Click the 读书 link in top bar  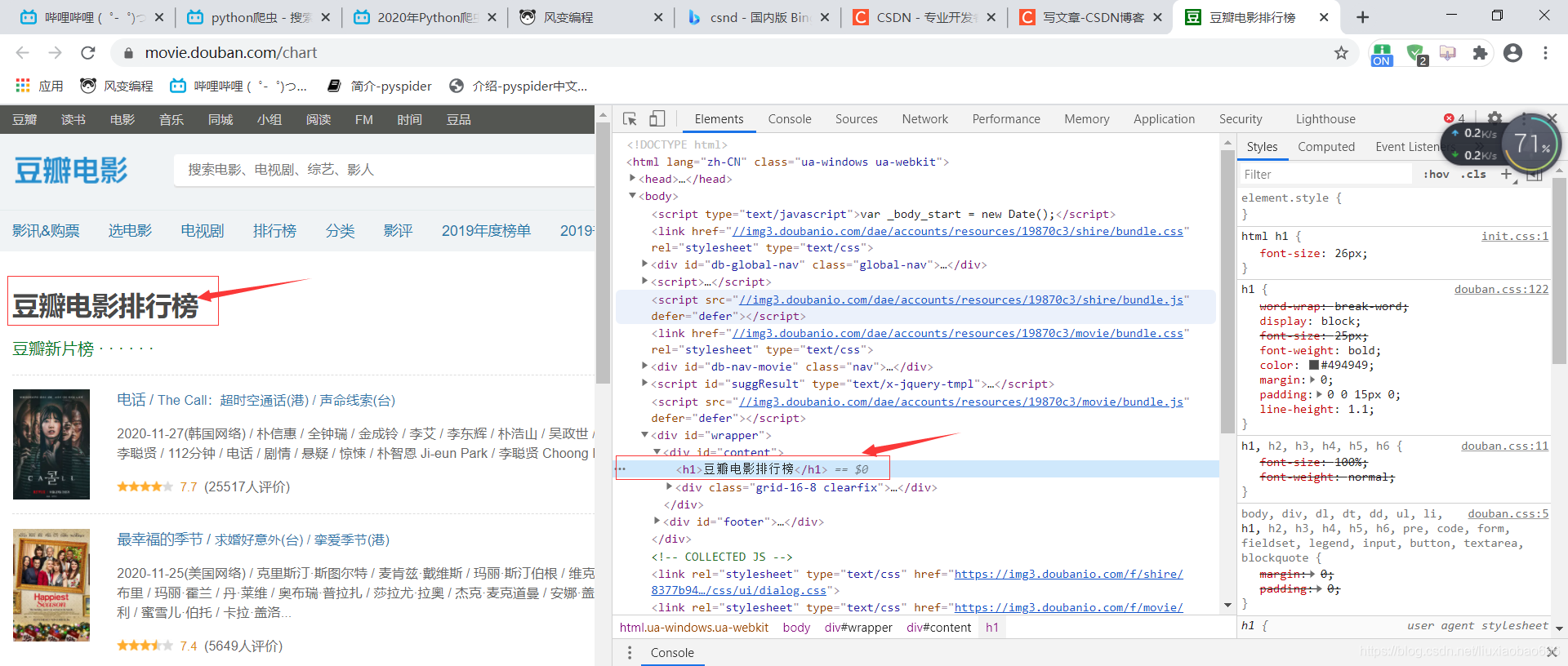tap(73, 120)
